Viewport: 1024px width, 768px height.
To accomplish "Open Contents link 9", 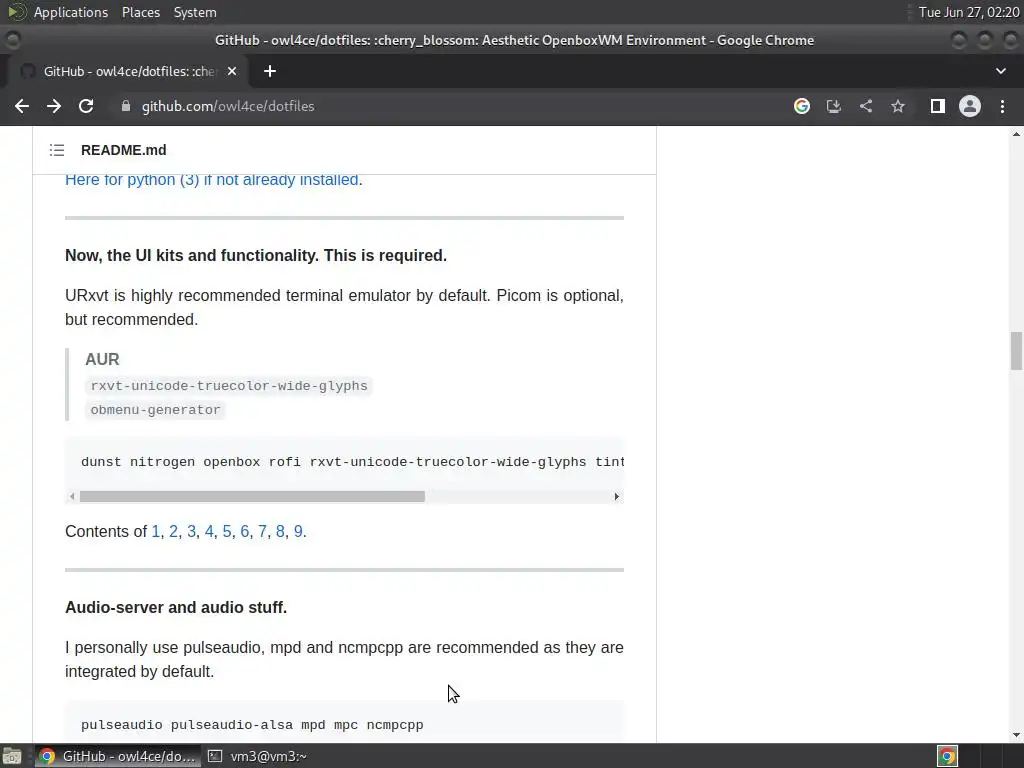I will (298, 532).
